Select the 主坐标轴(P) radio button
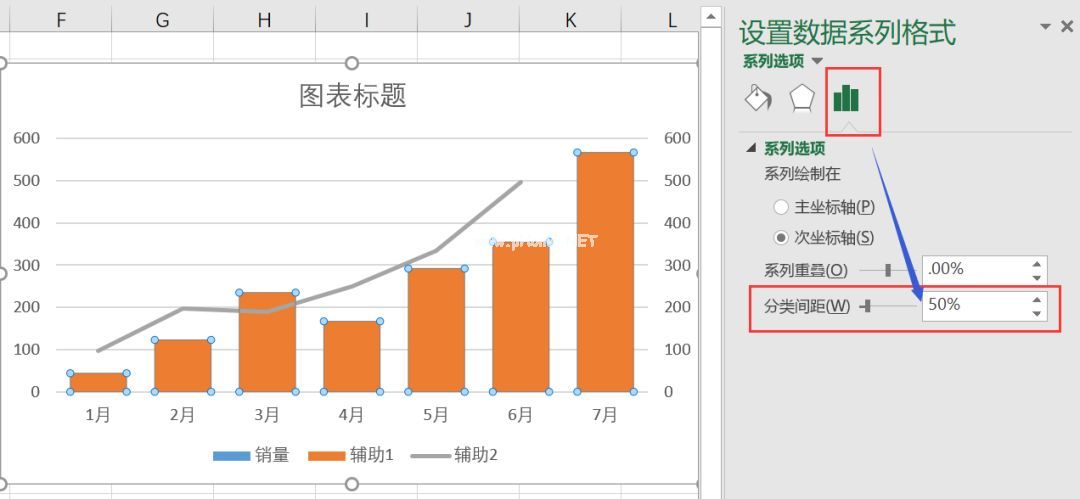Screen dimensions: 1080x499 (781, 207)
